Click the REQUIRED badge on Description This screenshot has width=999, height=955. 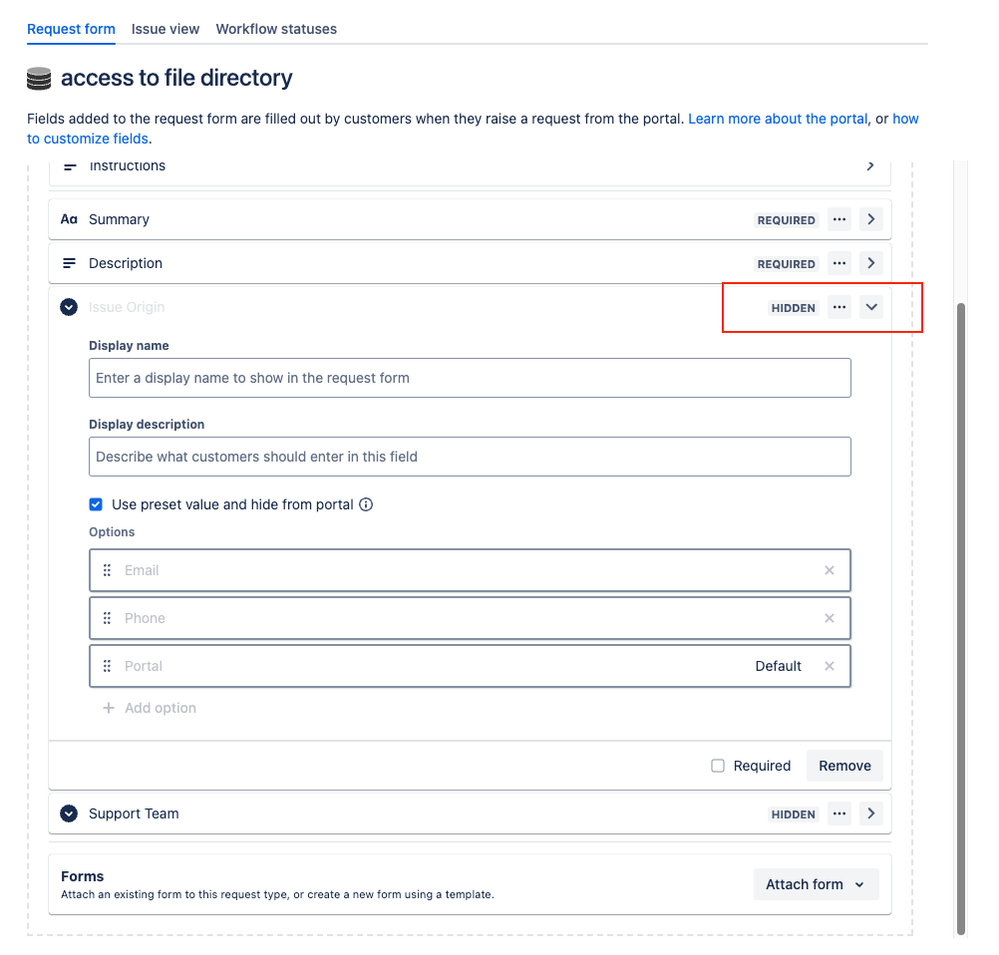(x=786, y=264)
